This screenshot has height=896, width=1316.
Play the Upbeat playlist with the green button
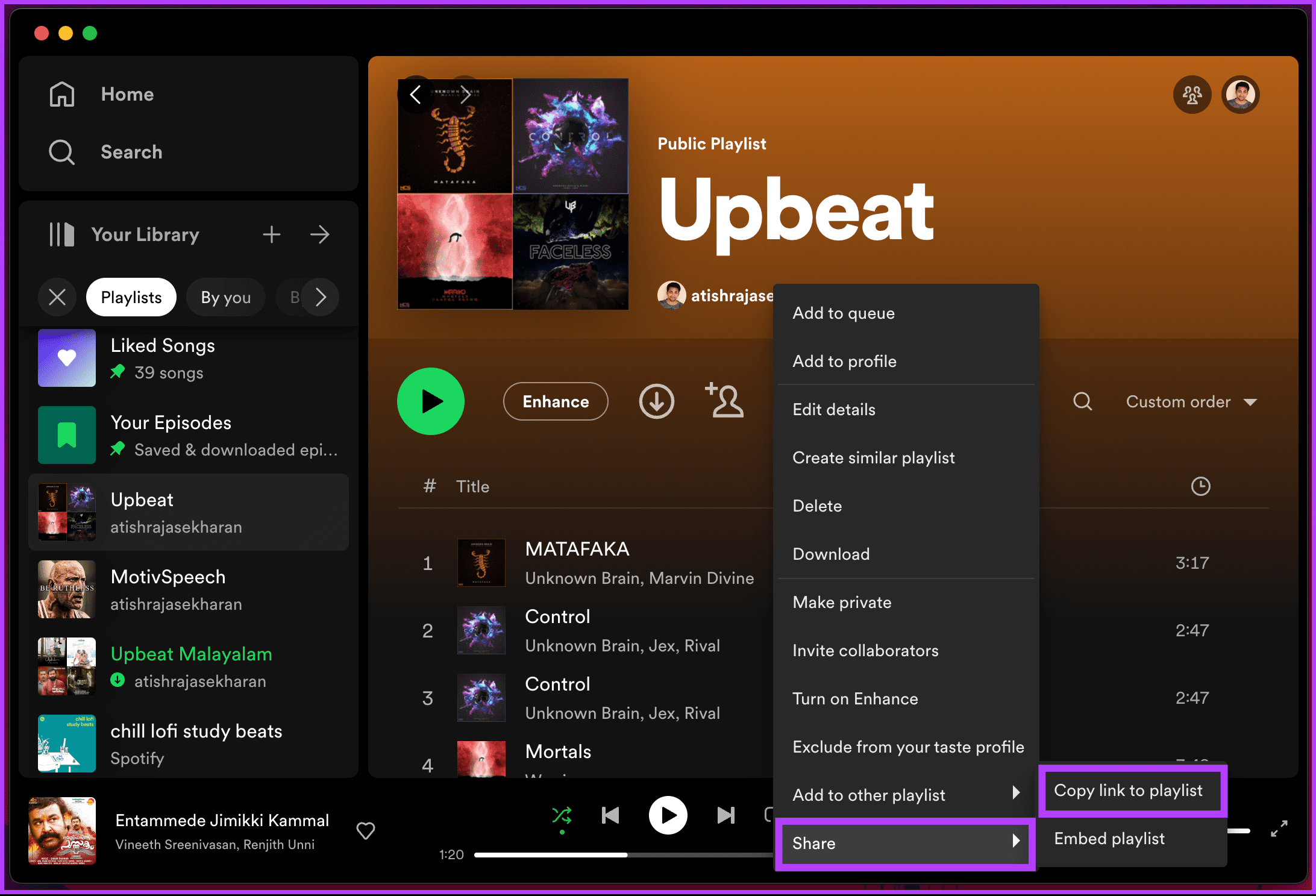(x=431, y=401)
